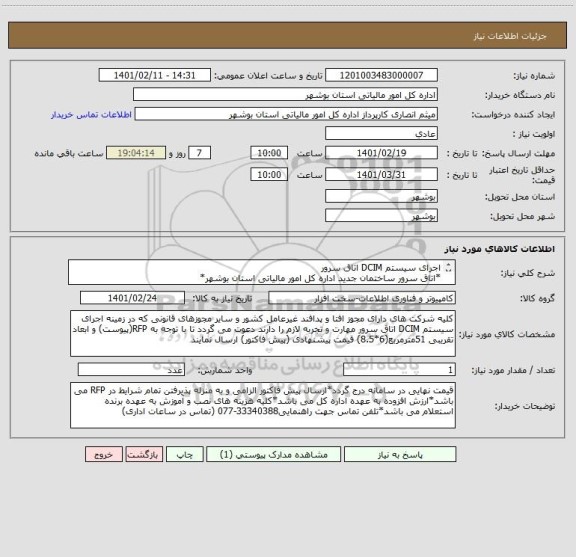Viewport: 576px width, 557px height.
Task: Click the price validity date 1401/03/31
Action: (x=381, y=175)
